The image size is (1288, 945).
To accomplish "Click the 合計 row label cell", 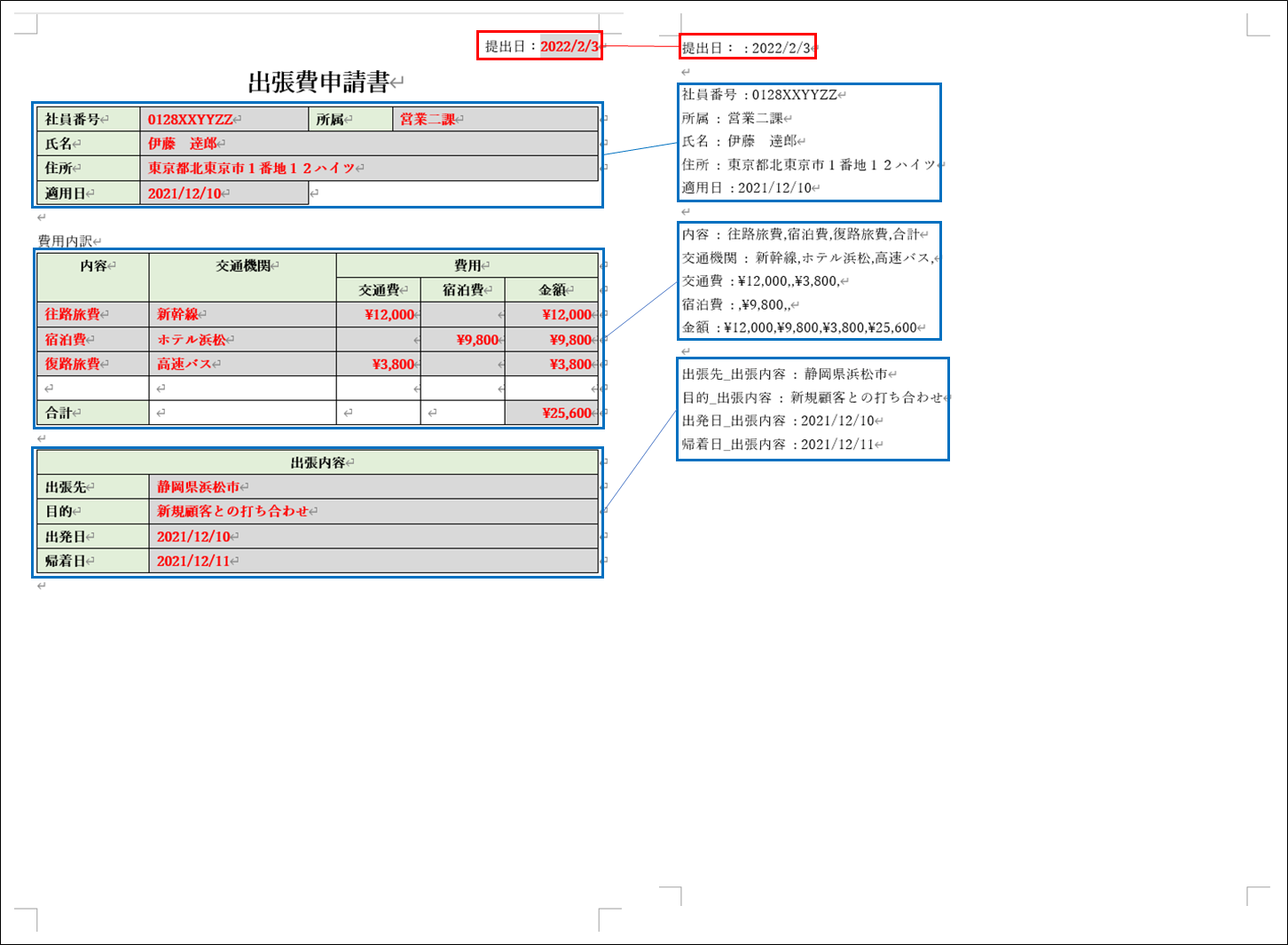I will coord(93,413).
